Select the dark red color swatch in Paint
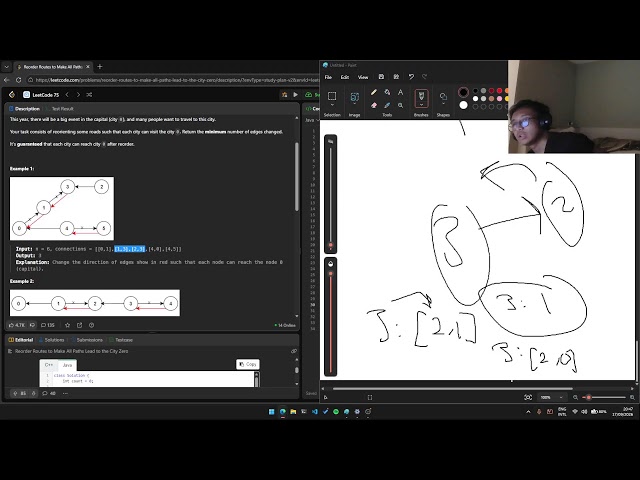640x480 pixels. (x=491, y=91)
